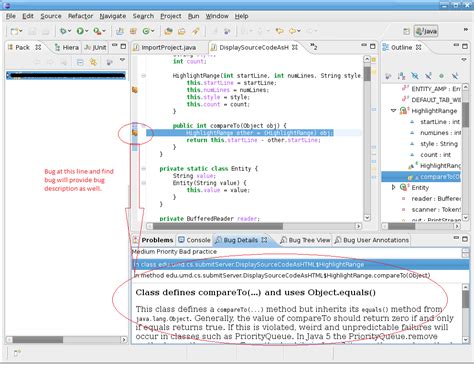Open Package Explorer view menu triangle
Viewport: 474px width, 371px height.
[122, 60]
